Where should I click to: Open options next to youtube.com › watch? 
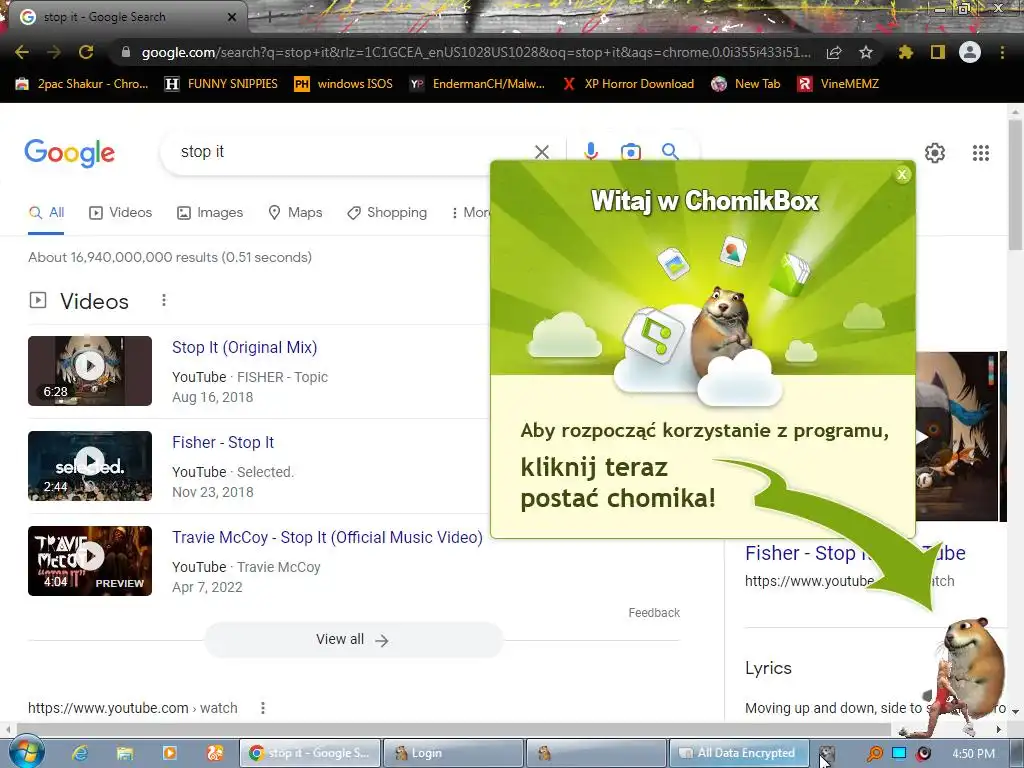pyautogui.click(x=263, y=708)
